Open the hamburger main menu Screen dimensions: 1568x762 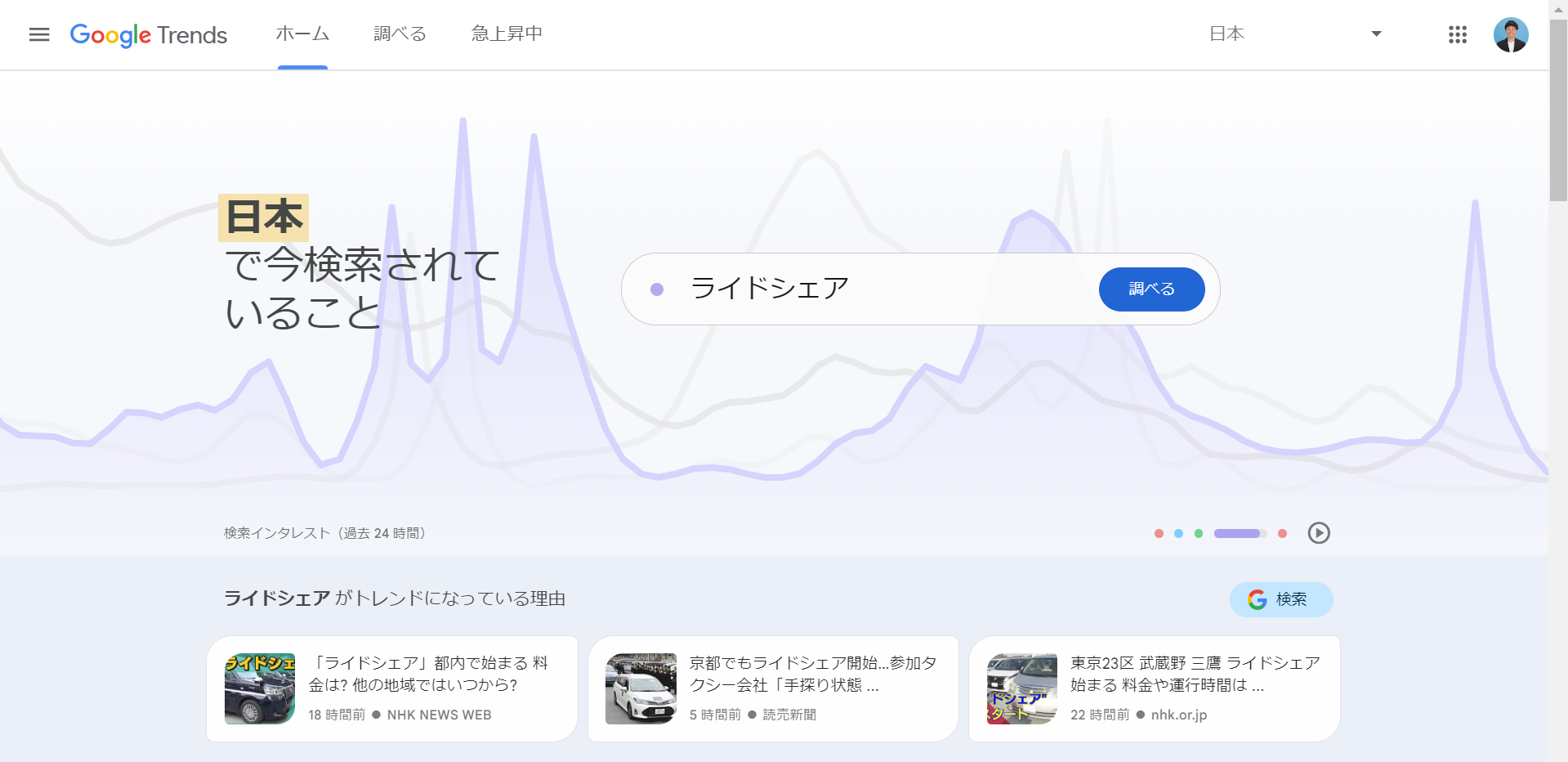pyautogui.click(x=39, y=34)
